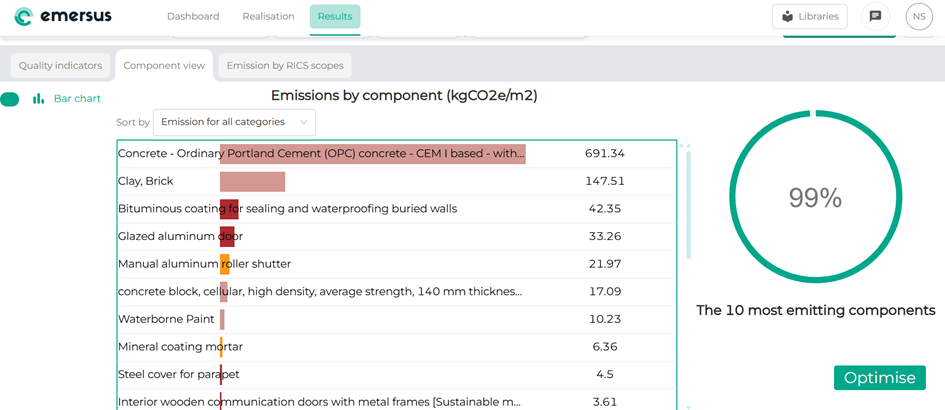
Task: Open the Sort by dropdown
Action: tap(234, 122)
